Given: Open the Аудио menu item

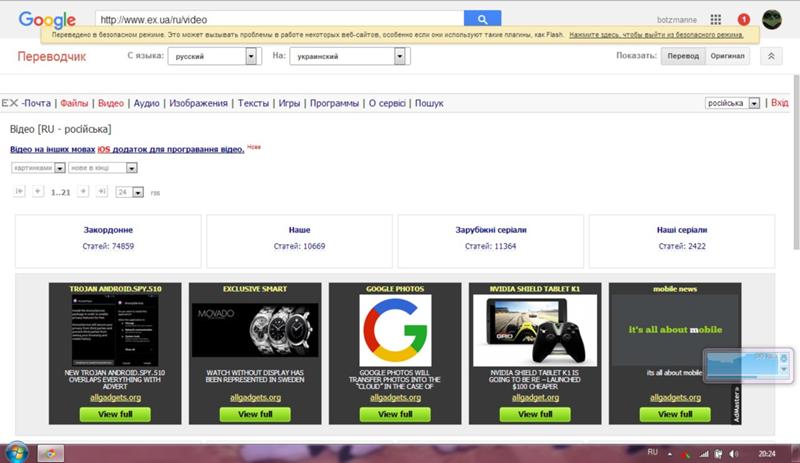Looking at the screenshot, I should (x=146, y=103).
